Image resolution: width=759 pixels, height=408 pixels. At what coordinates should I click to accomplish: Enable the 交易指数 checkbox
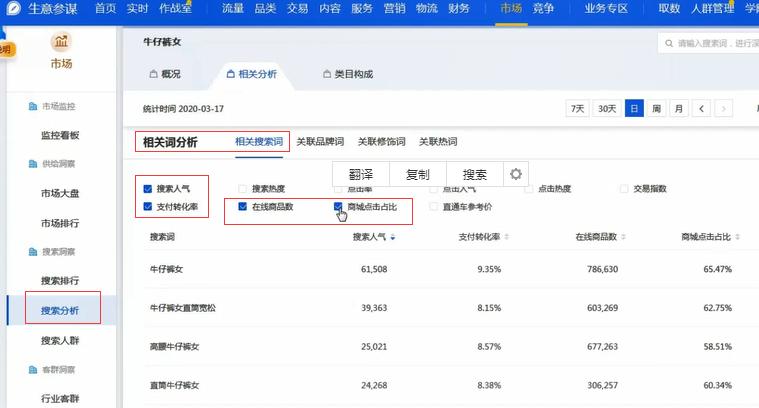[x=624, y=189]
